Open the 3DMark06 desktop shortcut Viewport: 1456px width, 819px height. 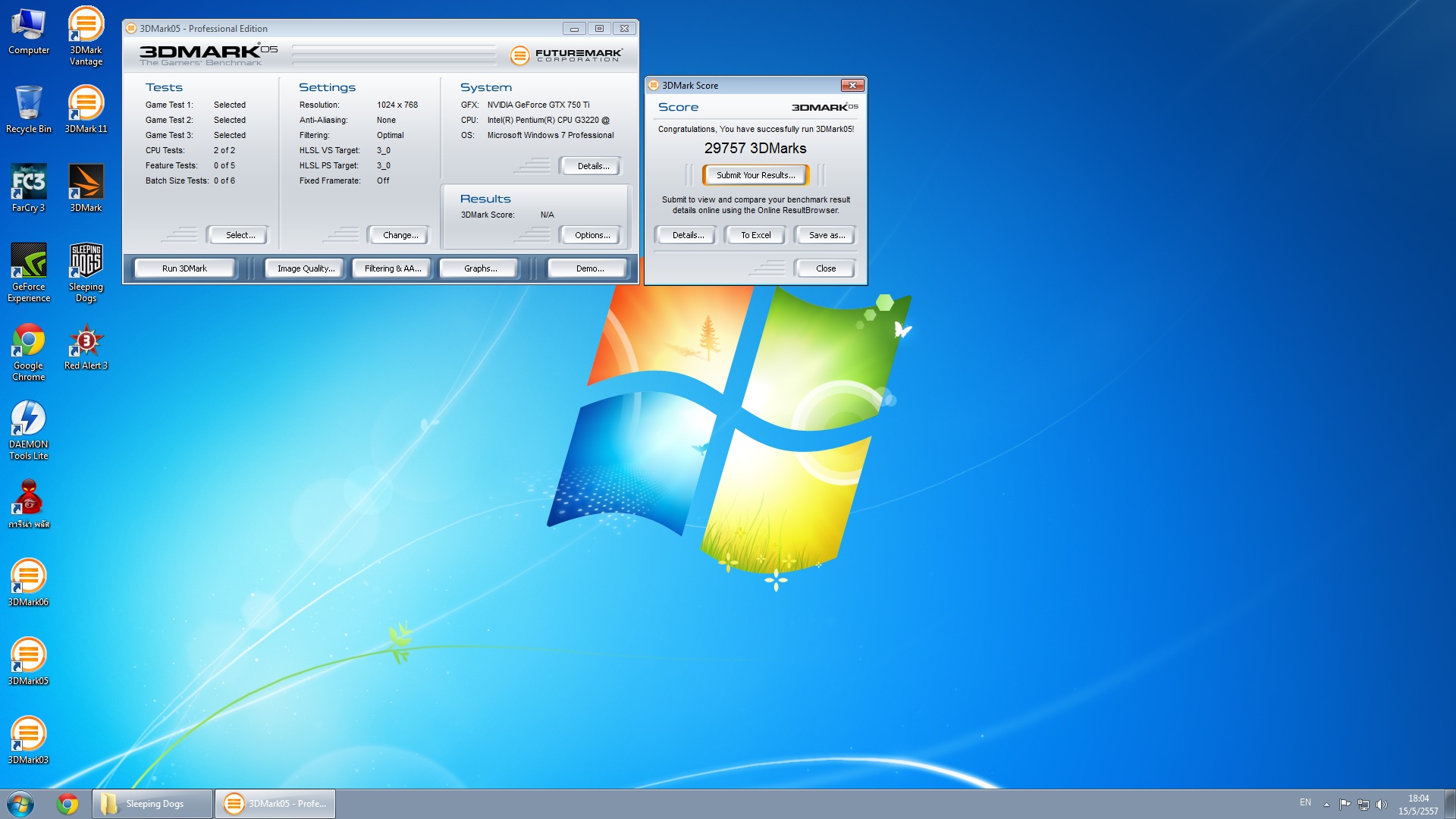pos(28,582)
